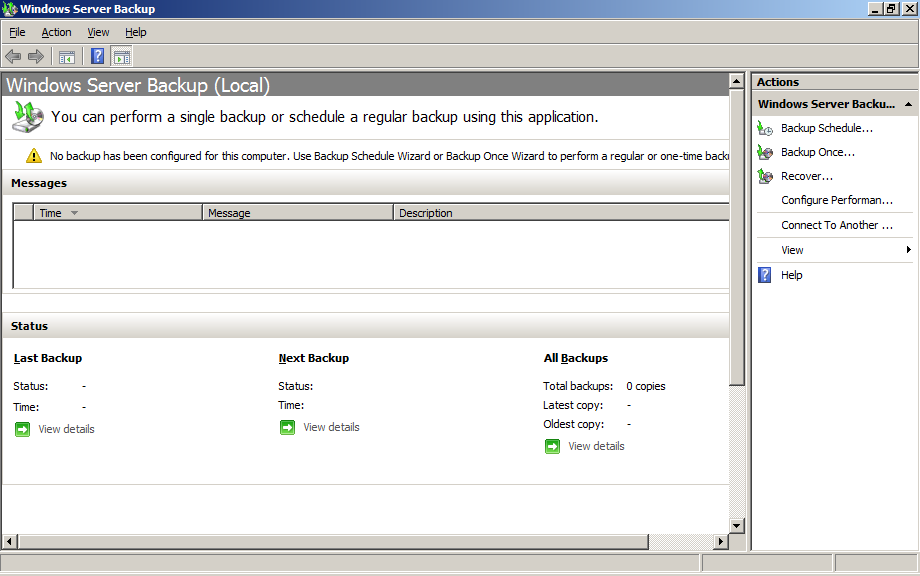Click the Back arrow toolbar icon
Viewport: 920px width, 576px height.
(x=13, y=57)
